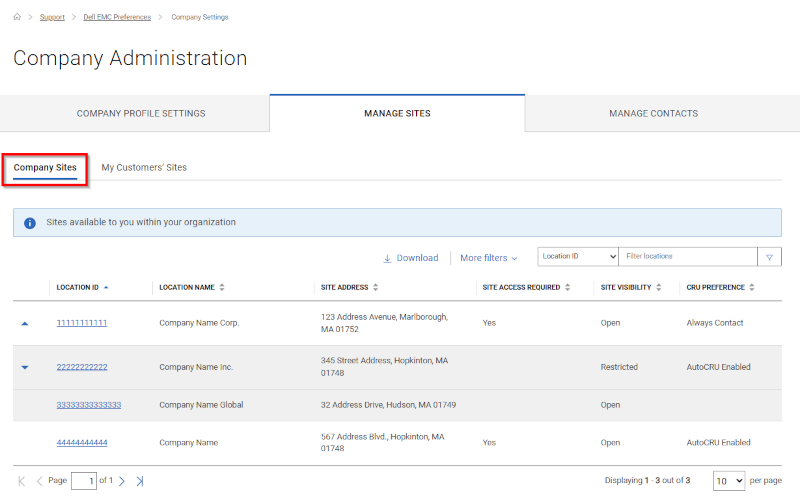Open location 33333333333333 link
Image resolution: width=800 pixels, height=504 pixels.
89,405
